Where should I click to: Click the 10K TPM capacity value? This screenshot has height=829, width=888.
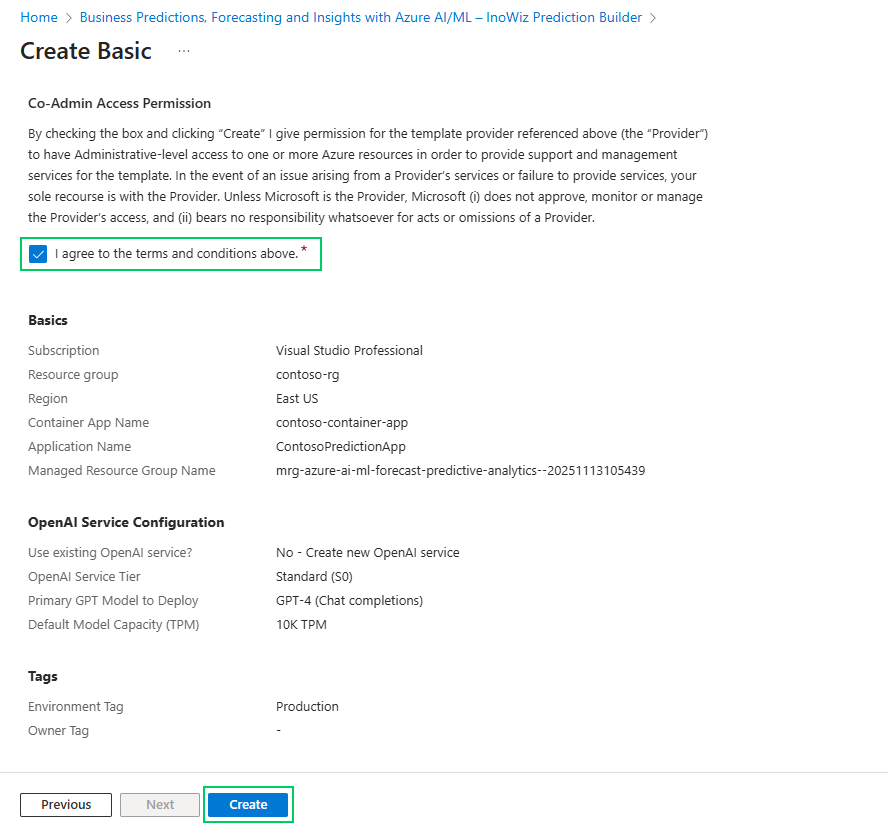pyautogui.click(x=301, y=625)
